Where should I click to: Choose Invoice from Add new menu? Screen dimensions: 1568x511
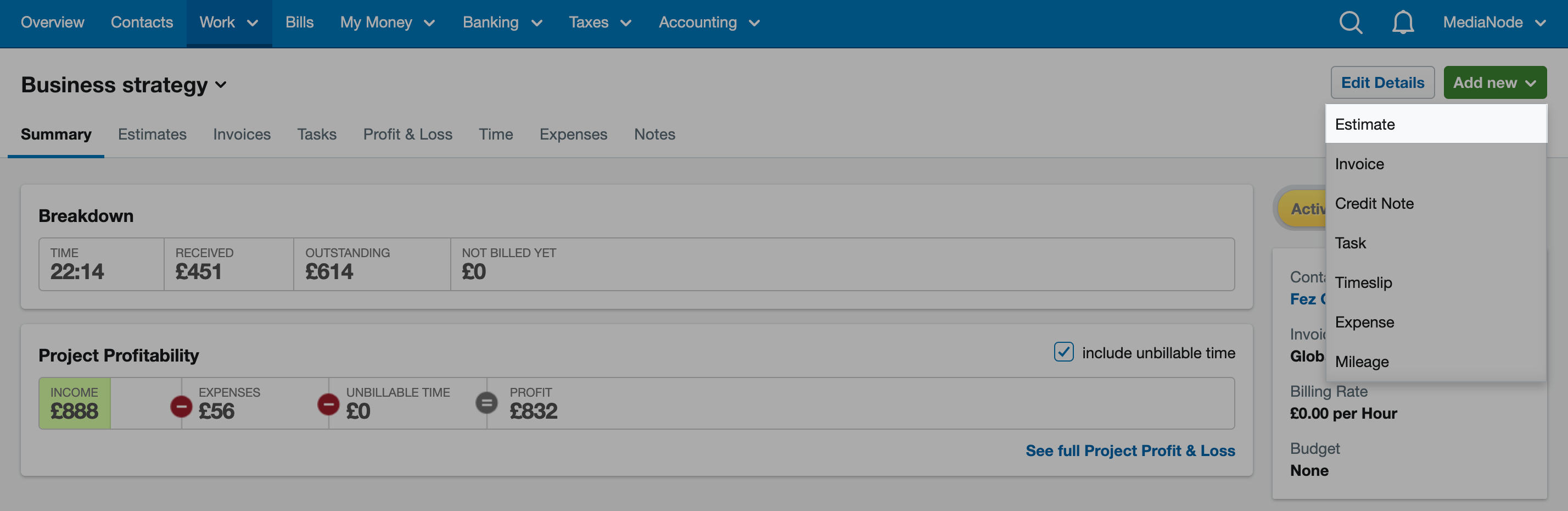click(1436, 163)
